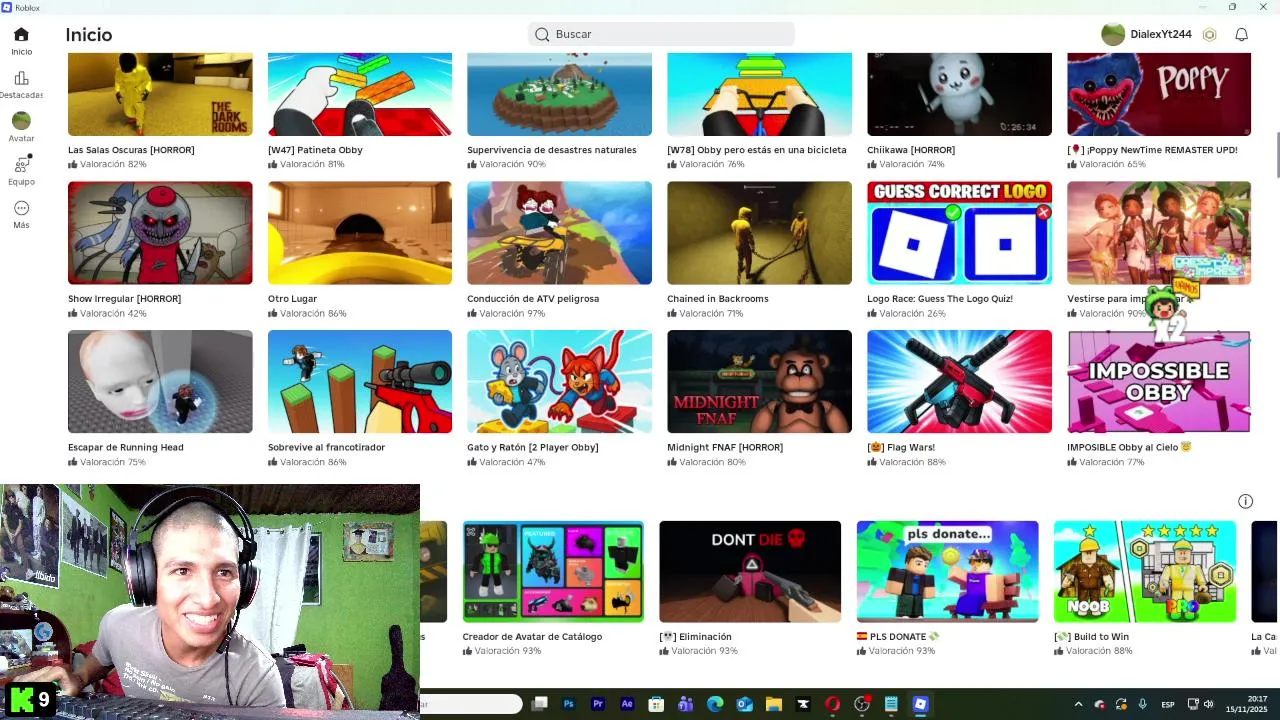Screen dimensions: 1280x720
Task: Open Microsoft Edge from the taskbar
Action: coord(715,704)
